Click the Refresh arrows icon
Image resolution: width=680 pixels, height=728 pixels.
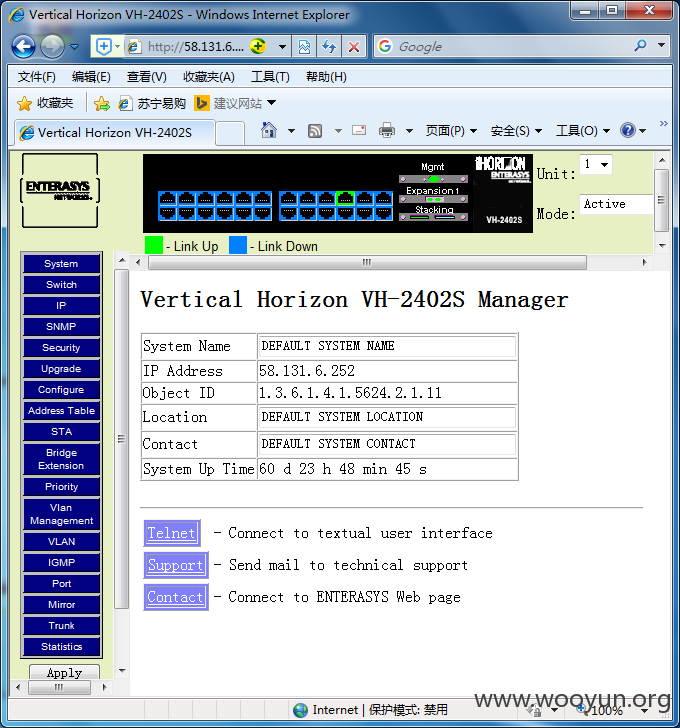click(x=329, y=46)
